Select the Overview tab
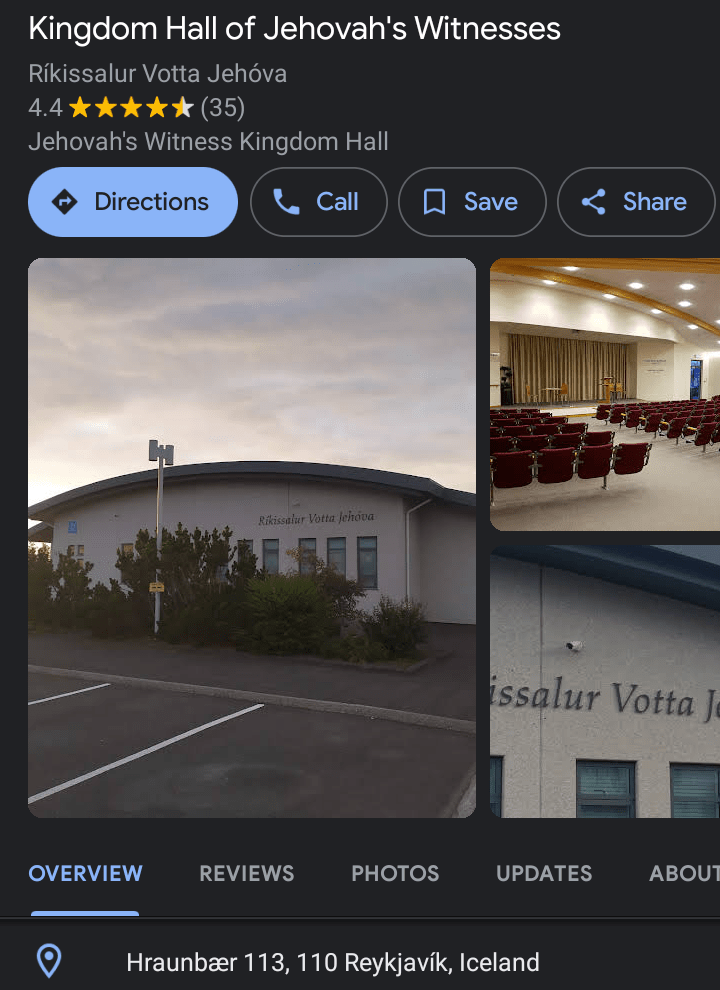 (85, 873)
